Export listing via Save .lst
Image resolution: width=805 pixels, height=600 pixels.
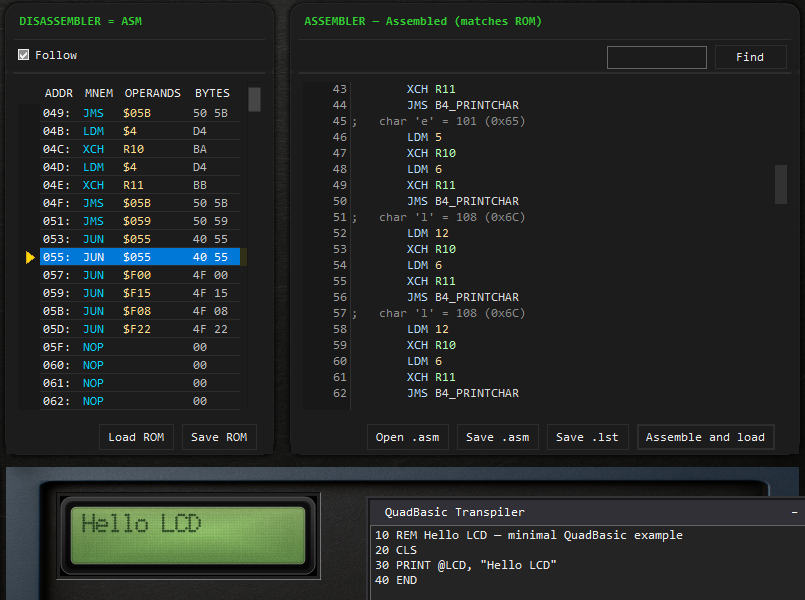[x=587, y=437]
